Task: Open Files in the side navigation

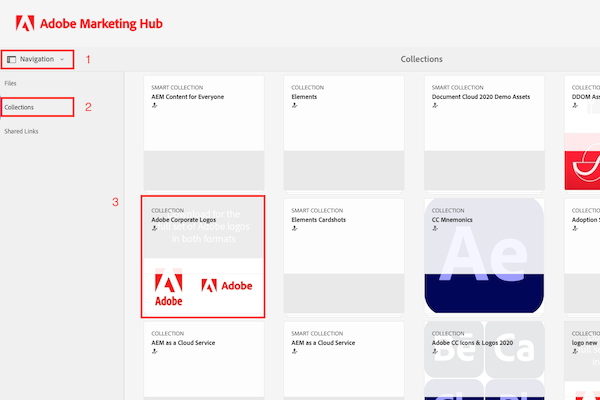Action: click(x=11, y=84)
